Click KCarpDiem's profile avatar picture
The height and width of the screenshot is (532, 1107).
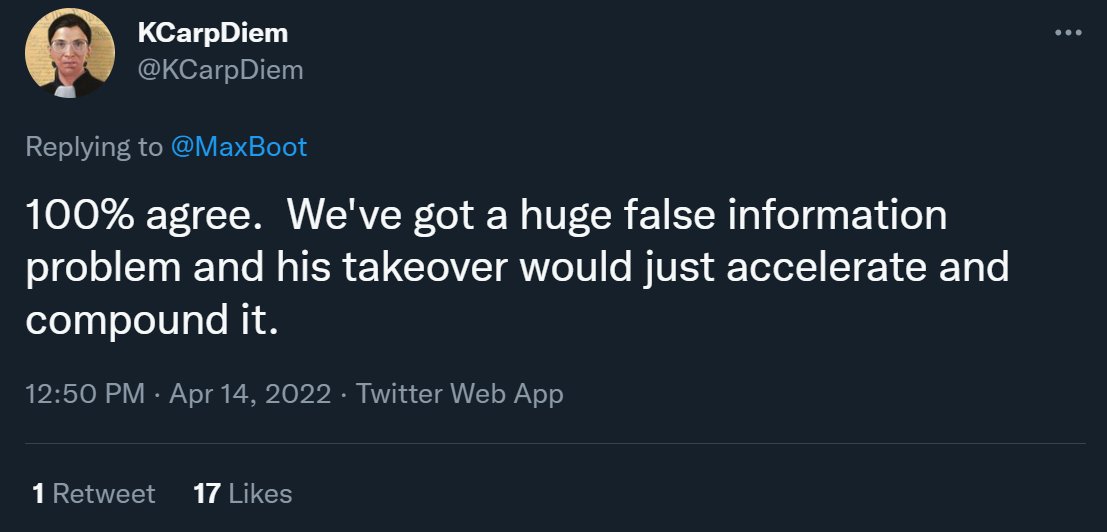tap(69, 53)
